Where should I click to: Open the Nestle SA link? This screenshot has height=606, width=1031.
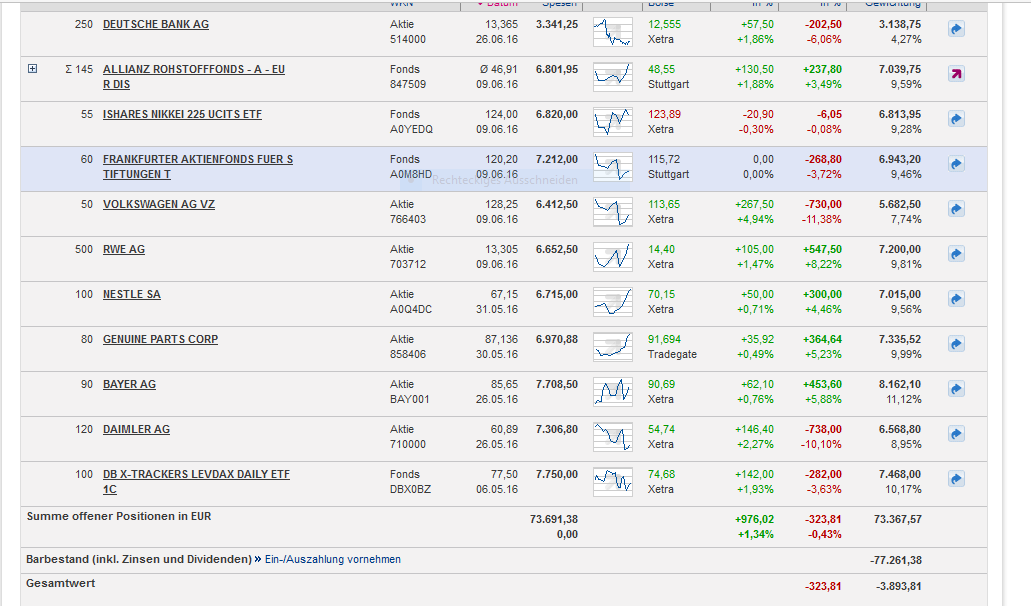click(x=132, y=294)
